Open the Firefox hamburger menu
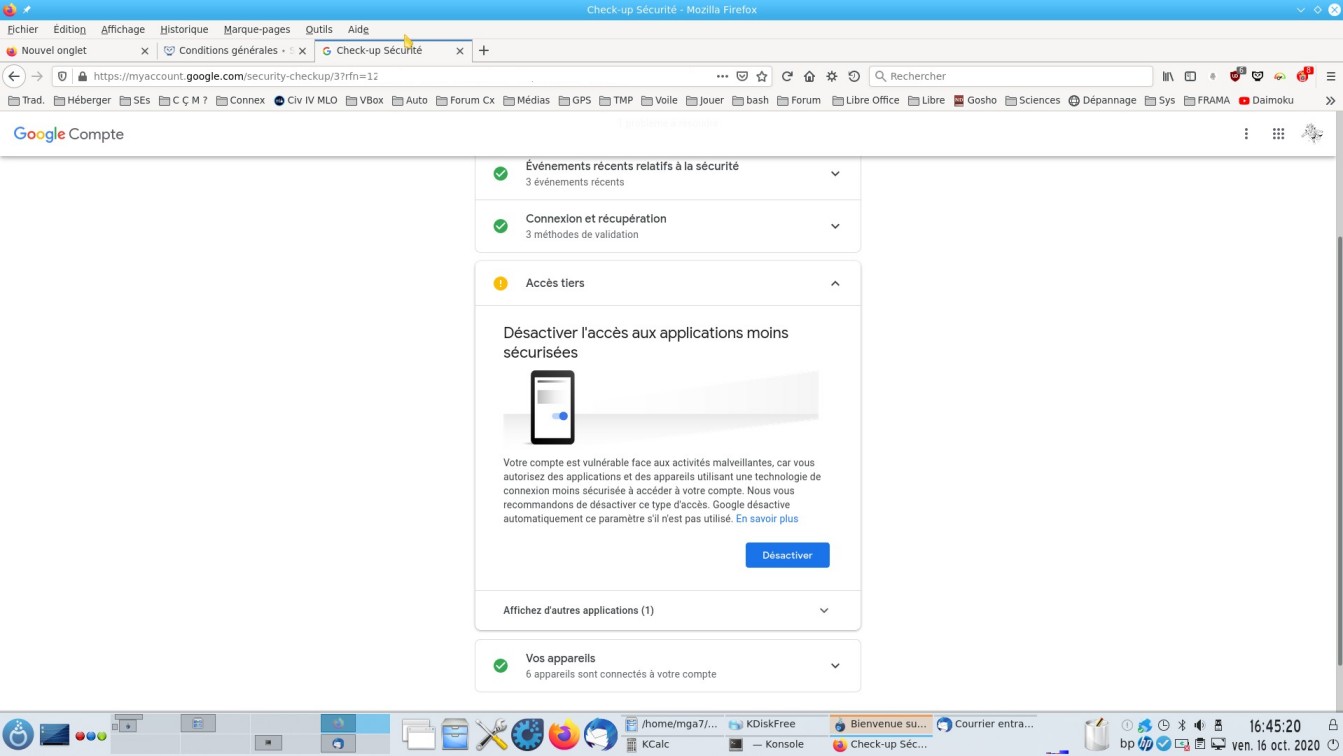The width and height of the screenshot is (1343, 756). [1331, 76]
